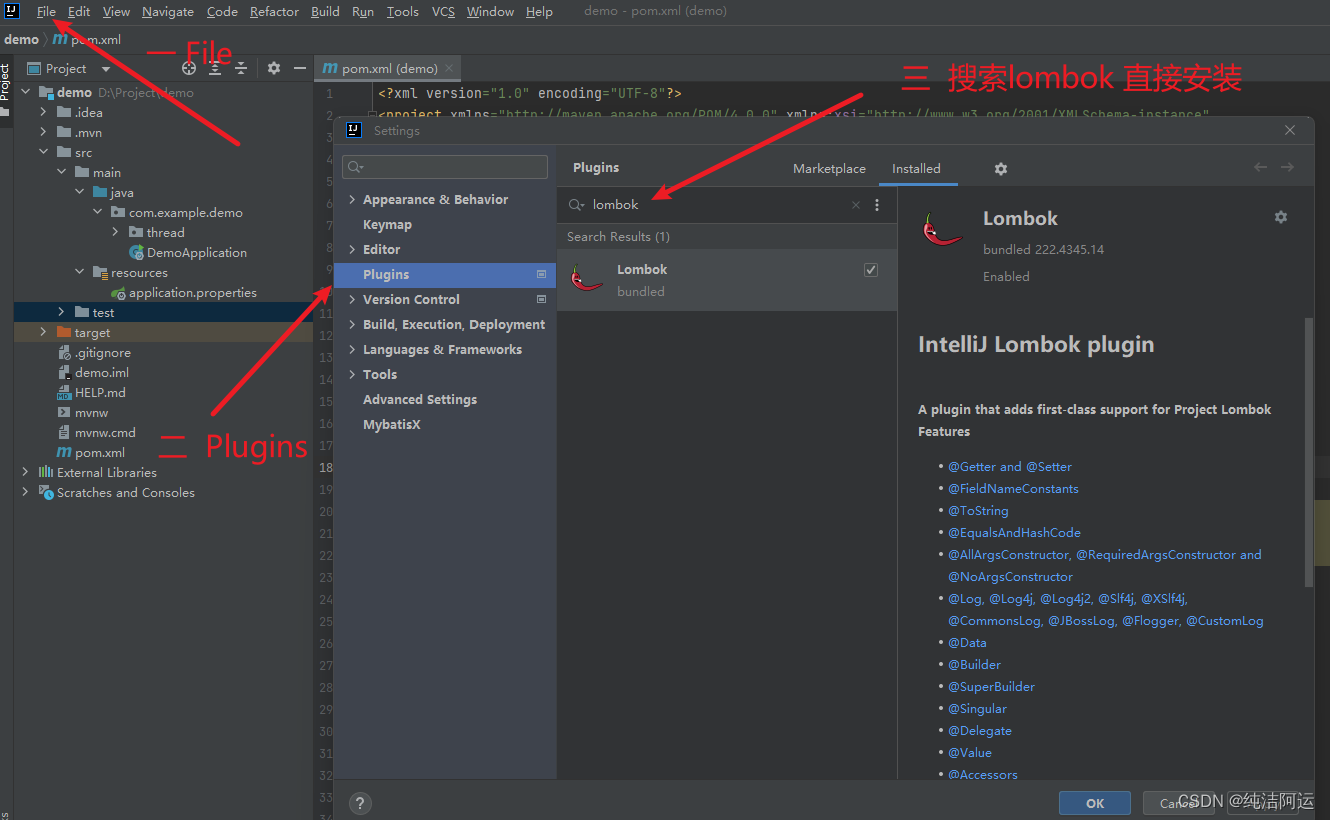The image size is (1330, 820).
Task: Open the @Getter and @Setter link
Action: pos(1010,467)
